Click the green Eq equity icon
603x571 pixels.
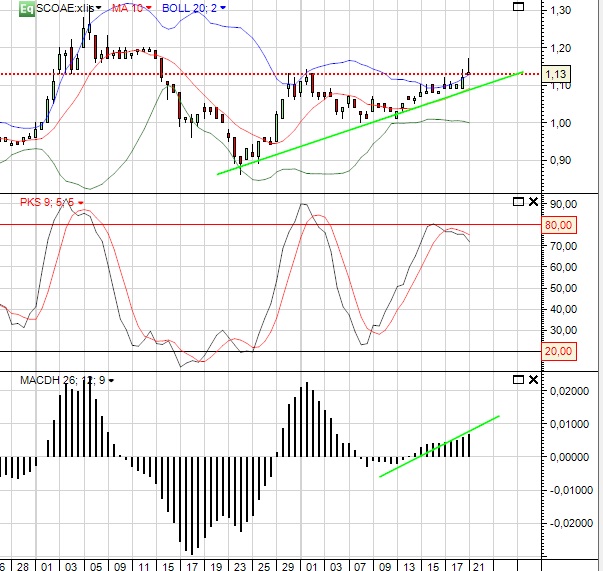[x=27, y=8]
